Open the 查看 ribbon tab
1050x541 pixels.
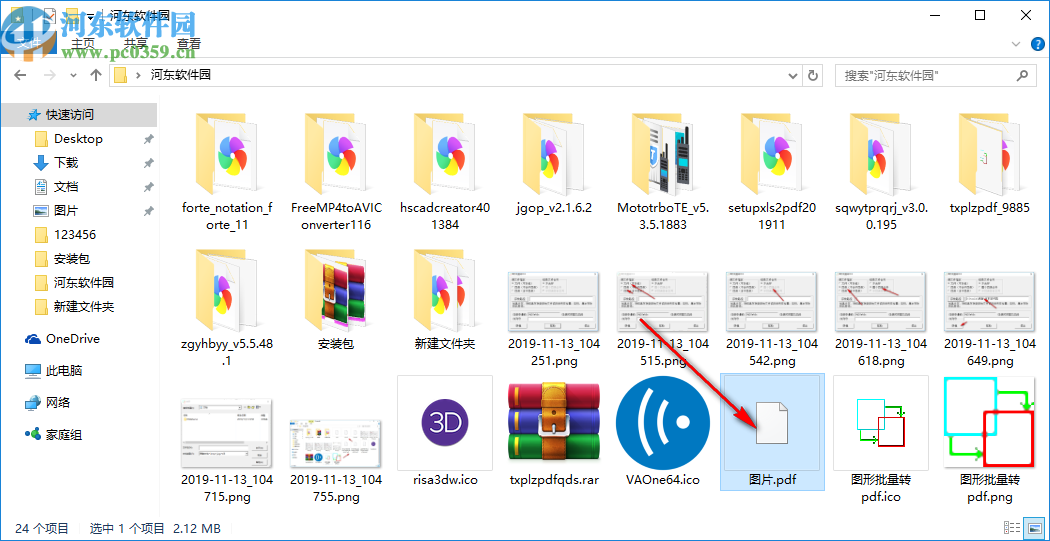(189, 43)
